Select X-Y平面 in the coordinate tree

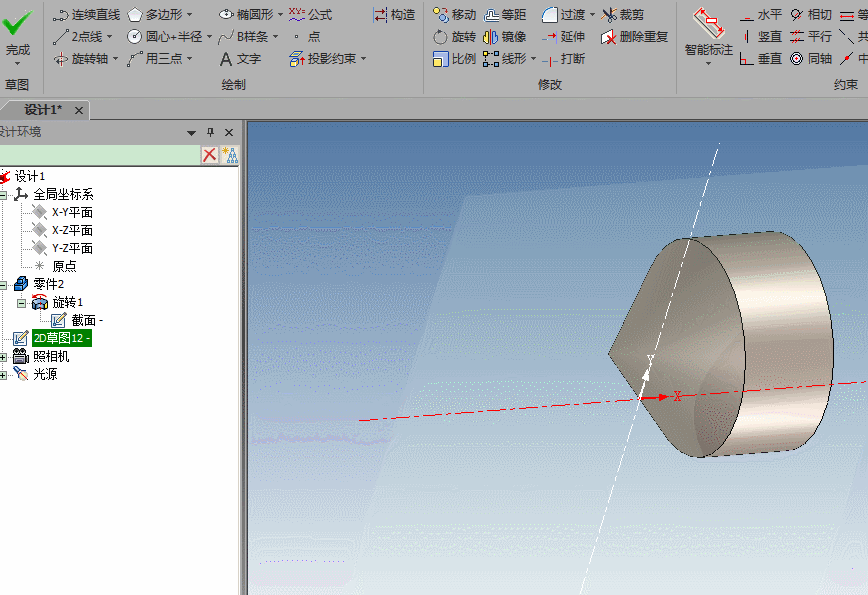pos(72,212)
